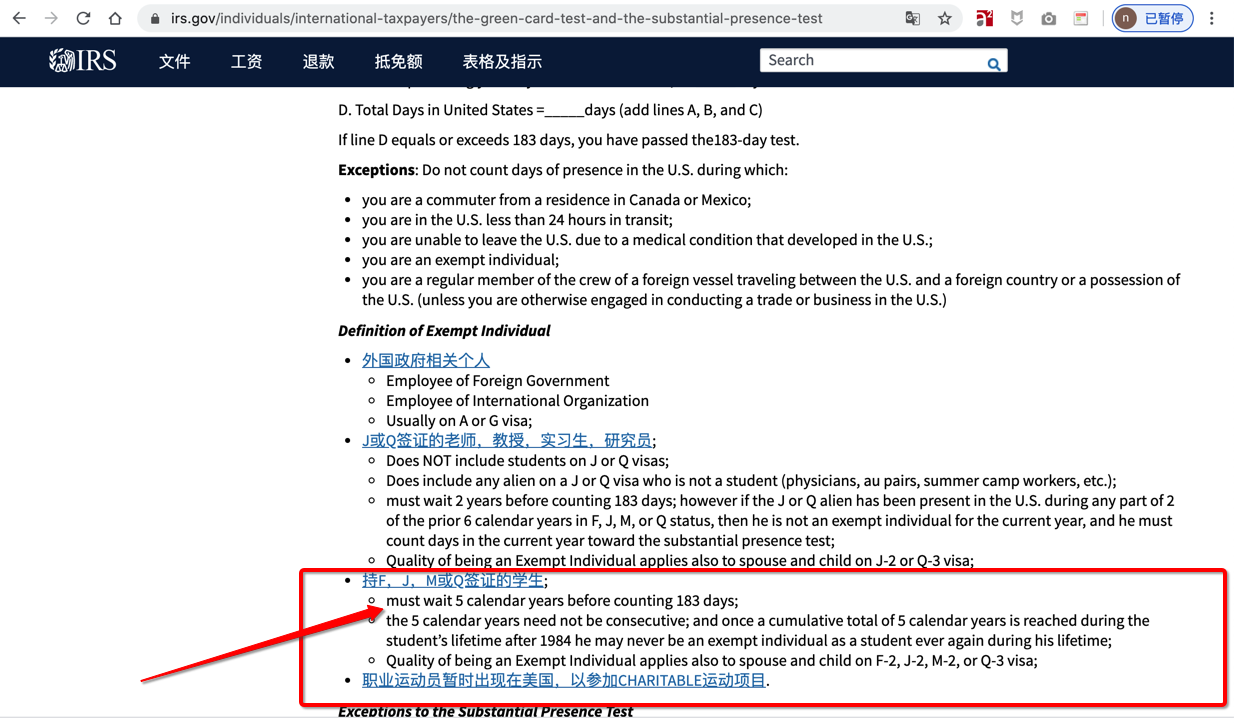Viewport: 1234px width, 724px height.
Task: Open the 已暂停 profile button
Action: (x=1152, y=18)
